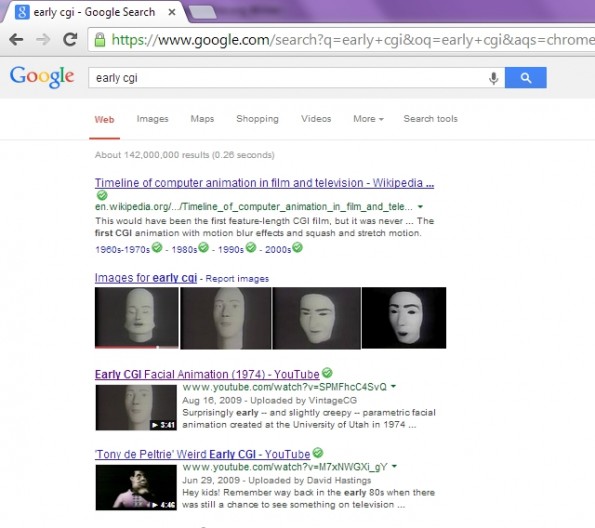Screen dimensions: 595x528
Task: Open fourth image result on black background
Action: [x=404, y=318]
